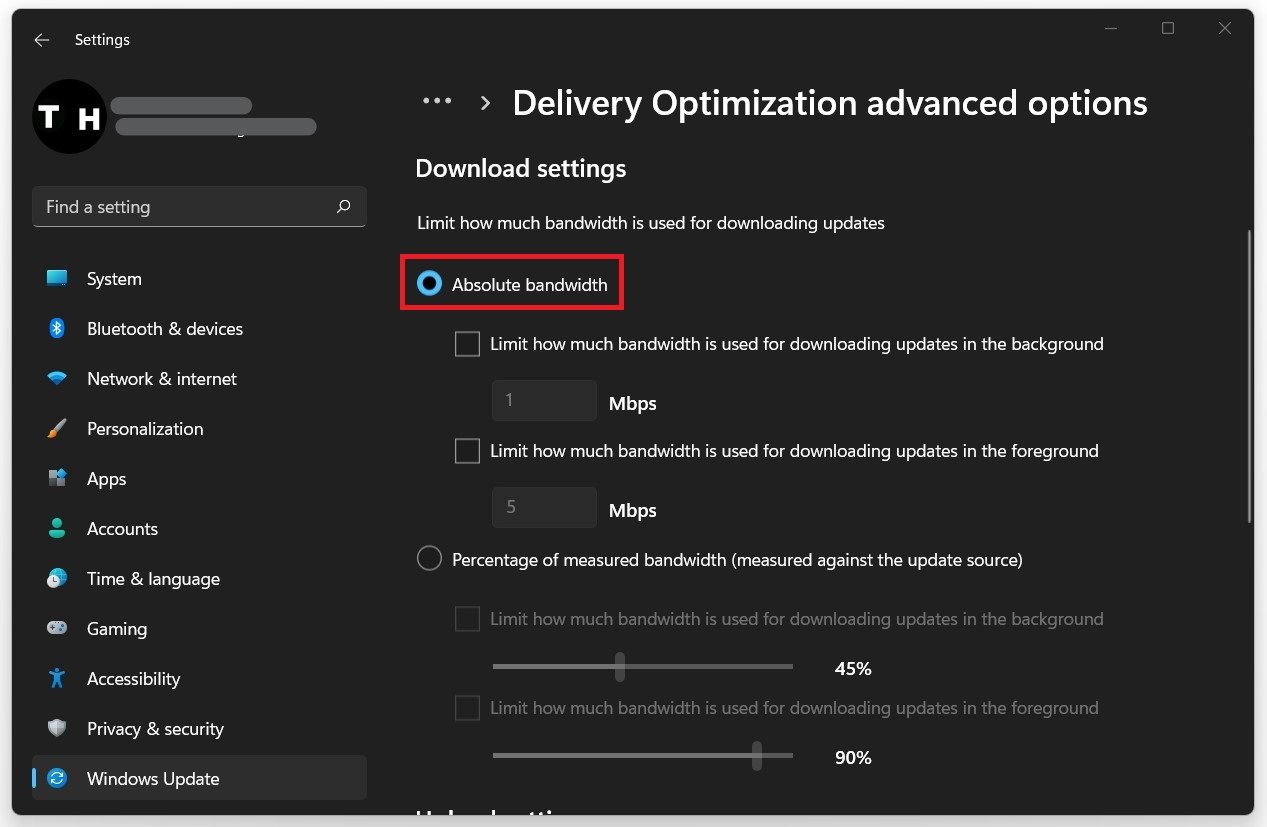
Task: Click the vertical scrollbar on right
Action: 1248,376
